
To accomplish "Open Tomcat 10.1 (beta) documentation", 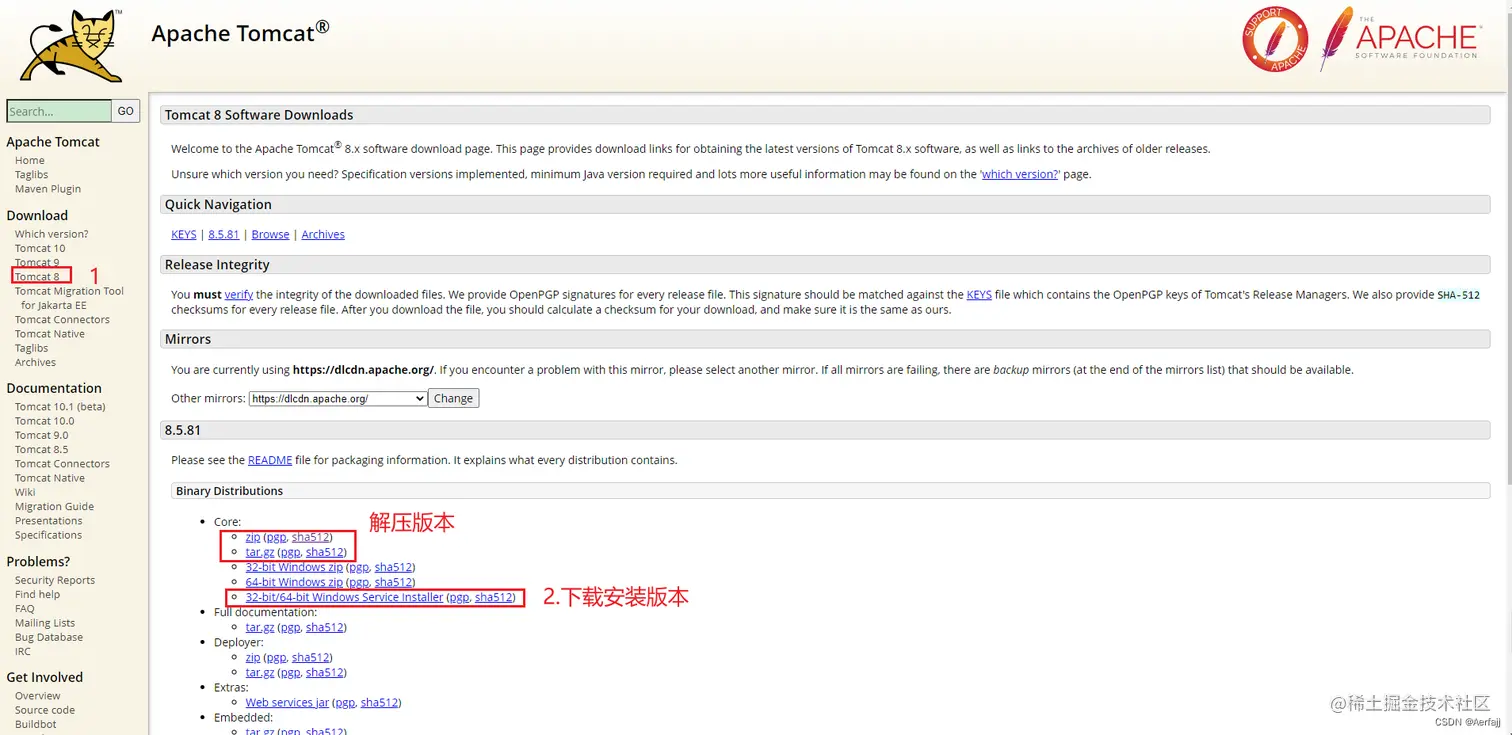I will tap(60, 407).
